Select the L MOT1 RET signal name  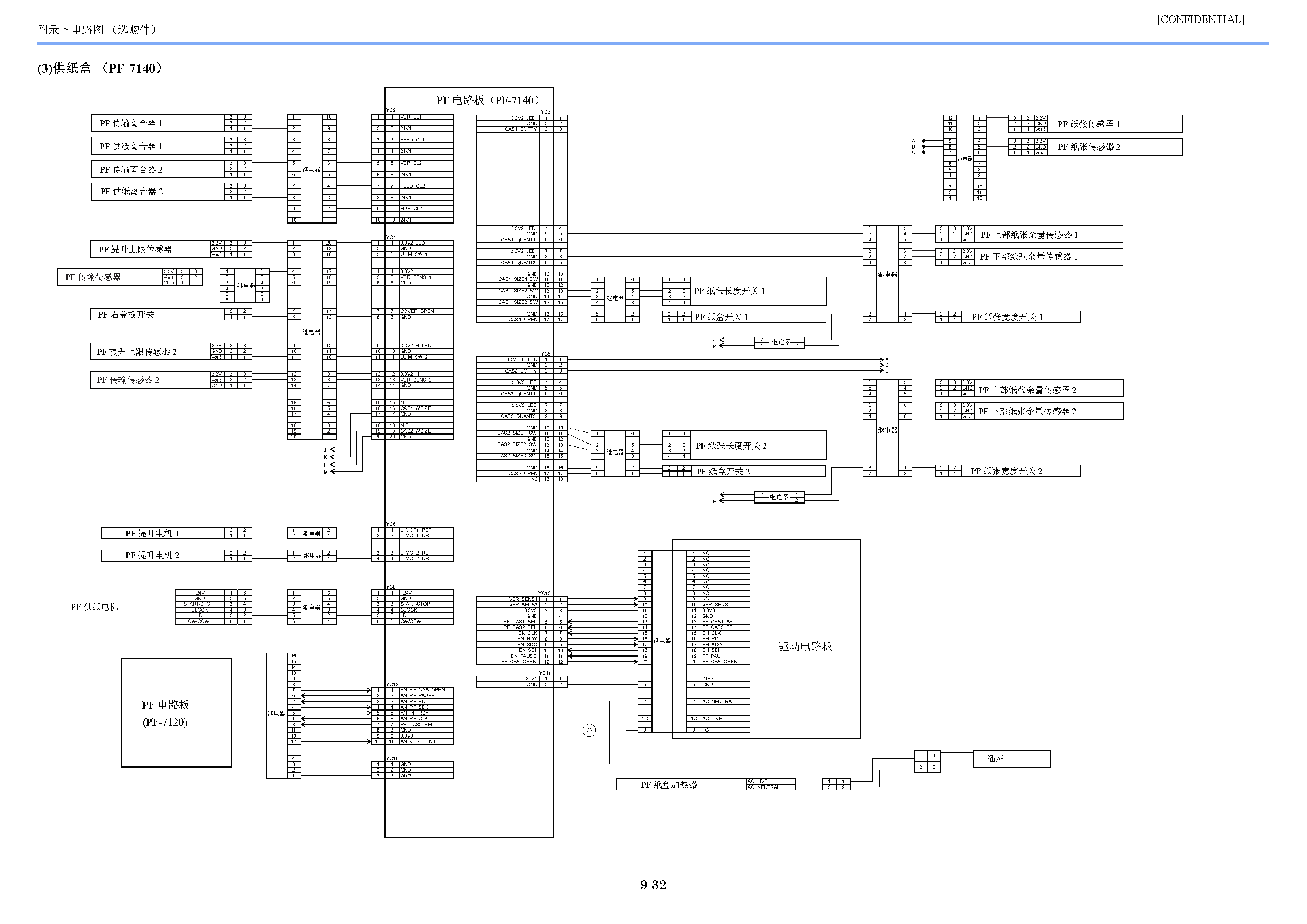tap(416, 530)
